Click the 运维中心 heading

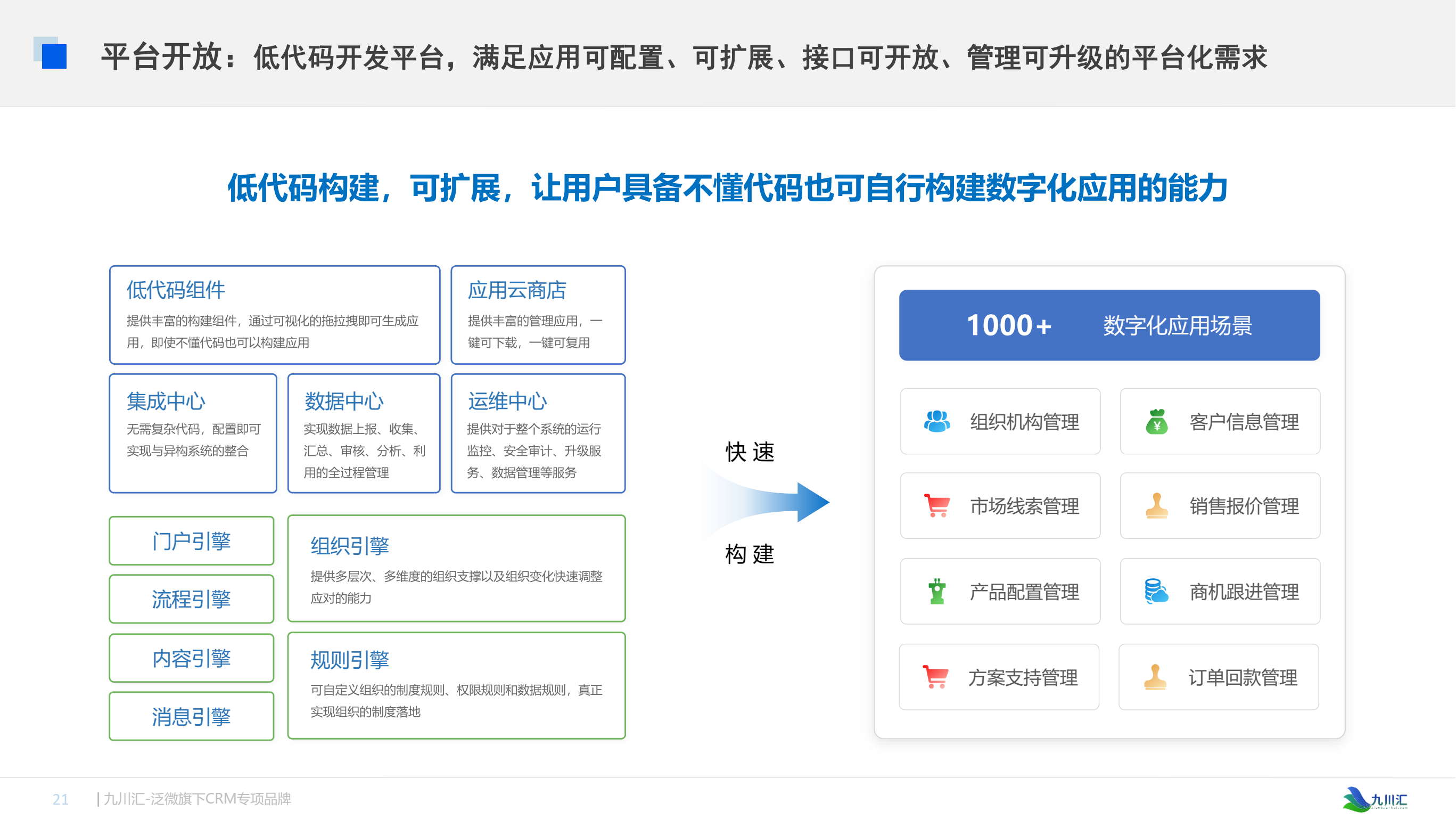pos(507,401)
